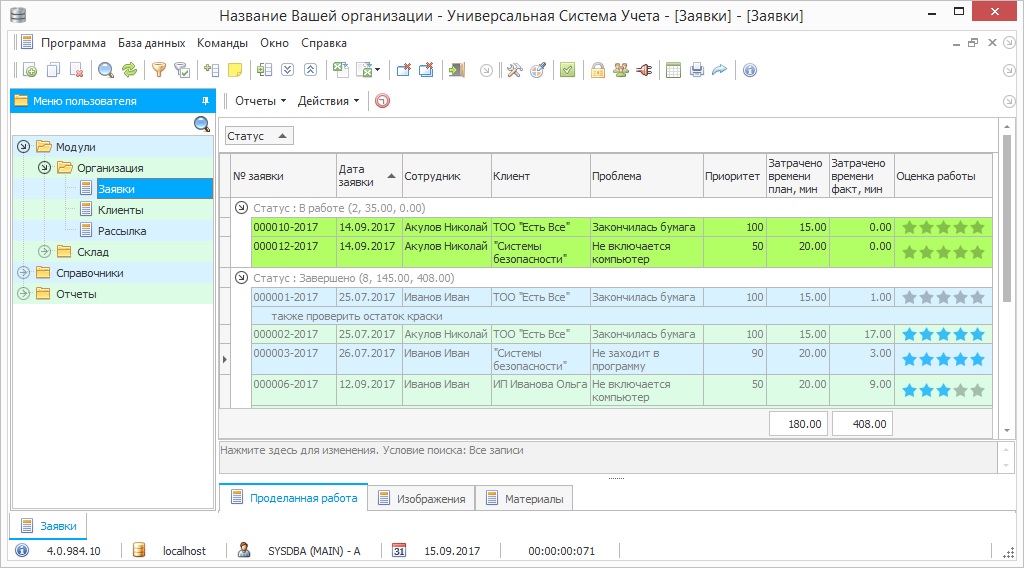Sort by the Приоритет column header

pos(734,176)
